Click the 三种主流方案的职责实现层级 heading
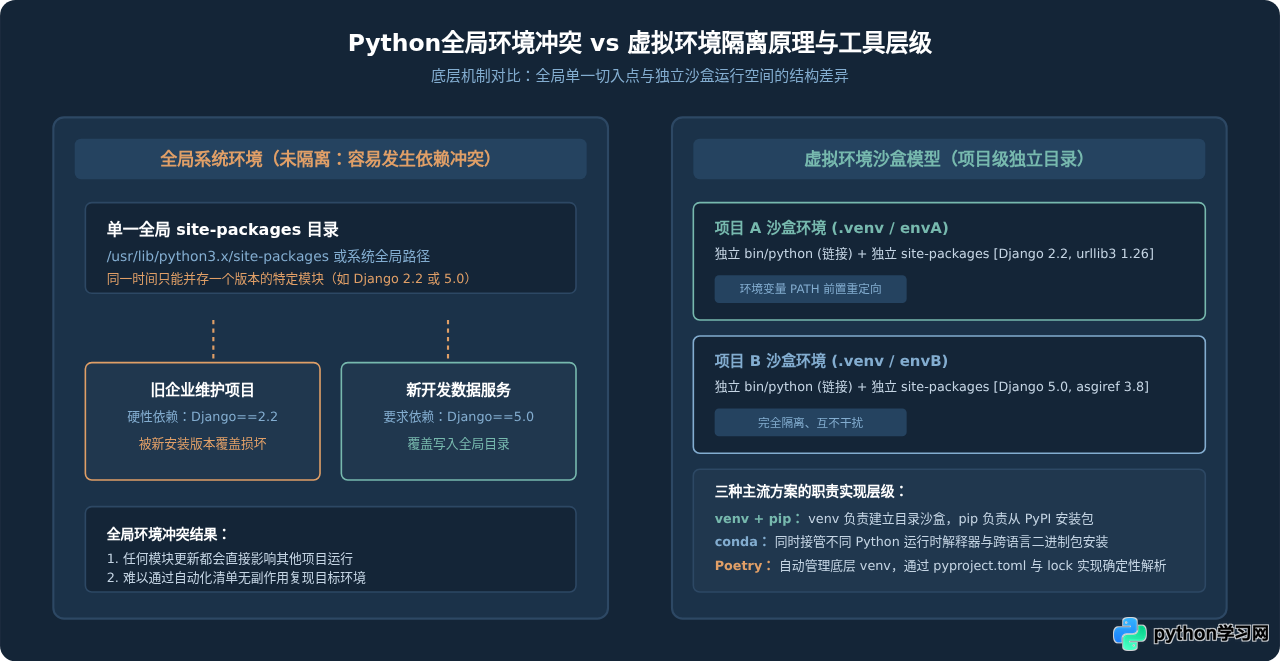The image size is (1280, 662). coord(810,491)
